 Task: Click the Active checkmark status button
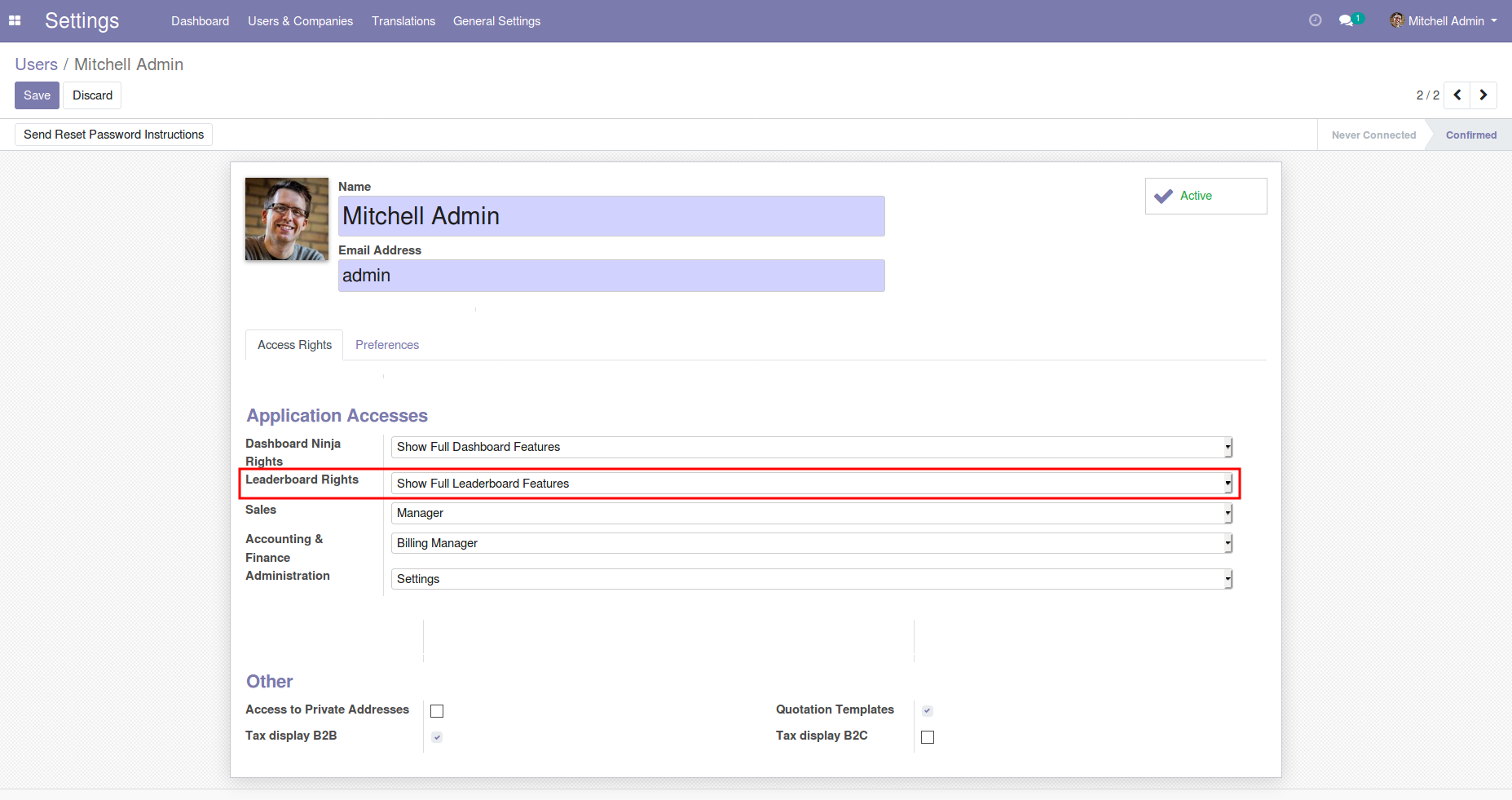click(1206, 196)
